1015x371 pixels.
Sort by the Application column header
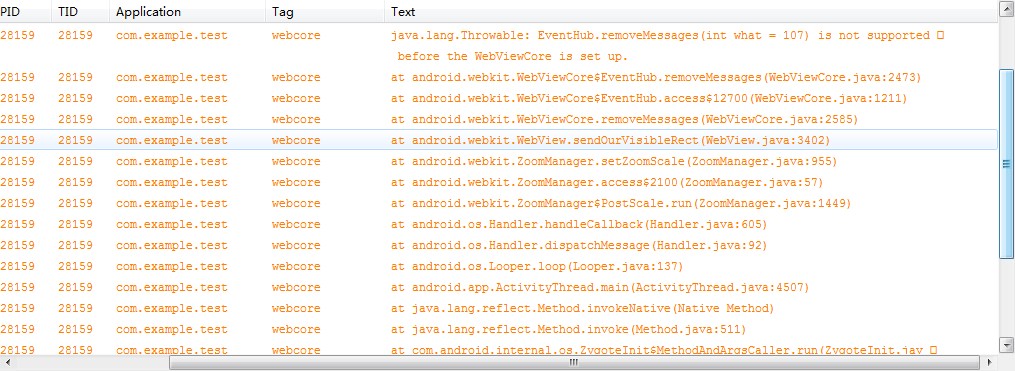pyautogui.click(x=187, y=12)
